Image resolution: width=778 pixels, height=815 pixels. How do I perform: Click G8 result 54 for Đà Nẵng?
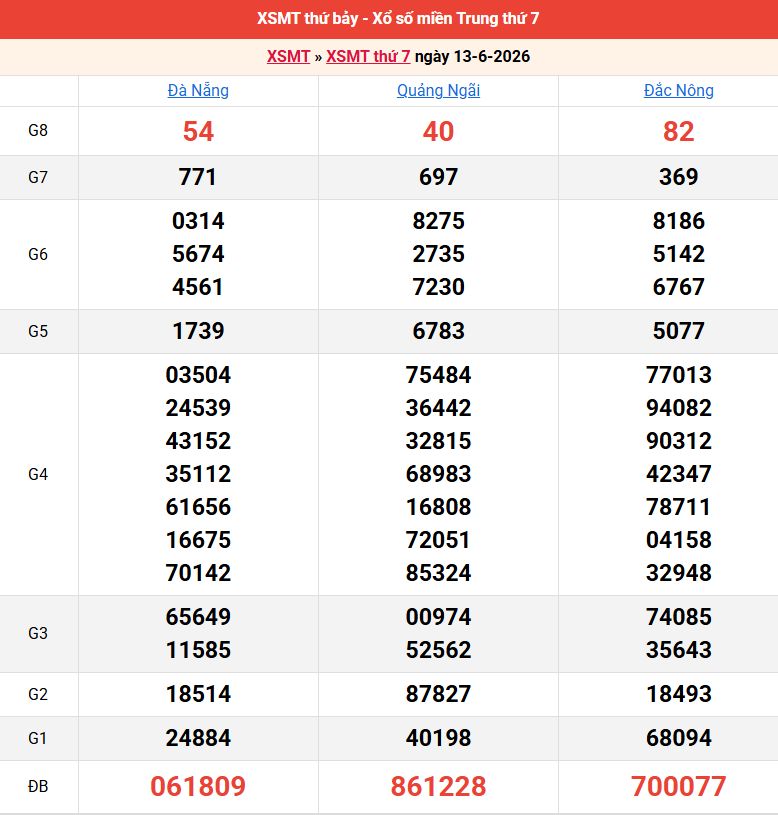(x=198, y=132)
